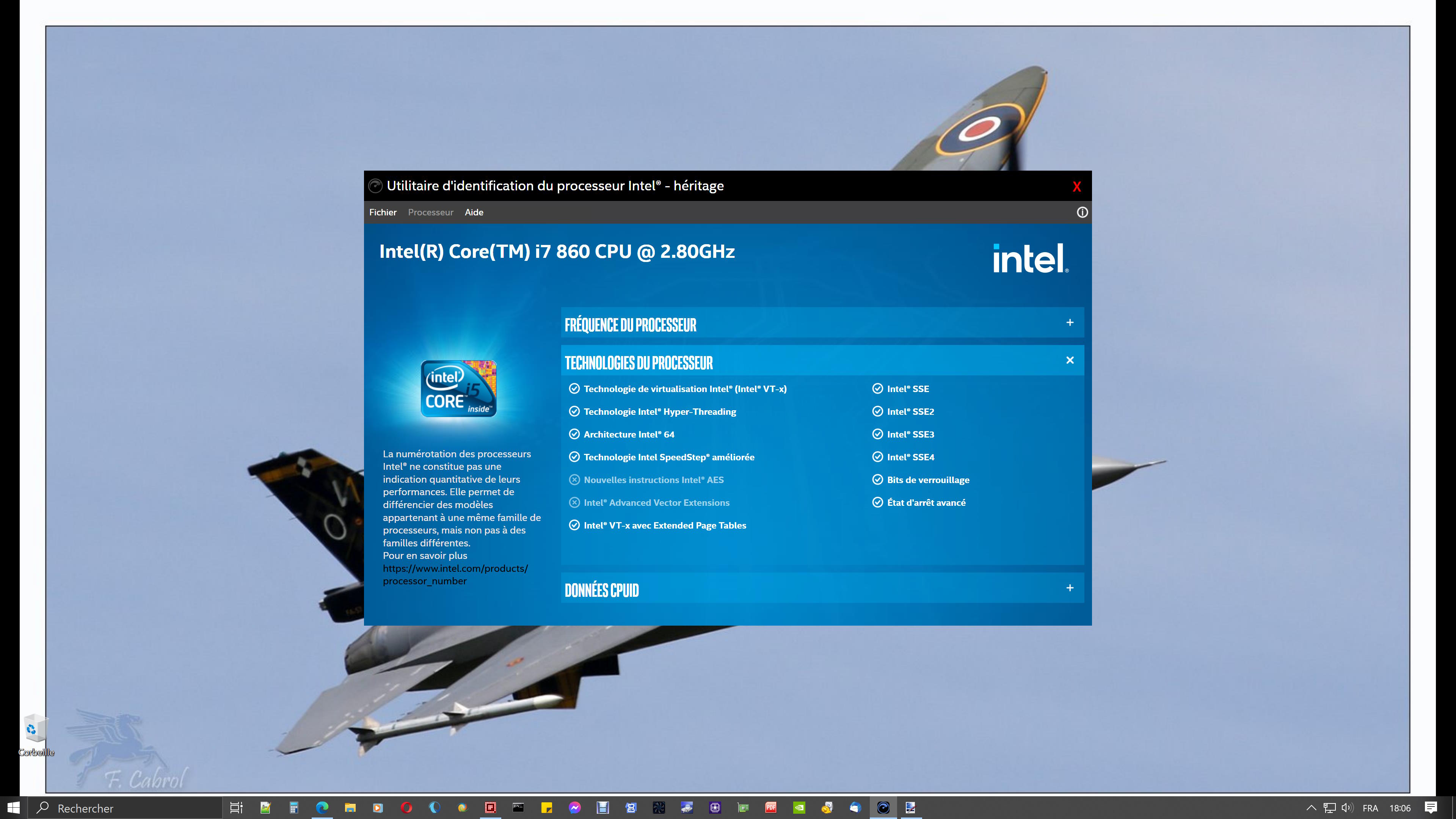Open the Fichier menu
The image size is (1456, 819).
383,212
